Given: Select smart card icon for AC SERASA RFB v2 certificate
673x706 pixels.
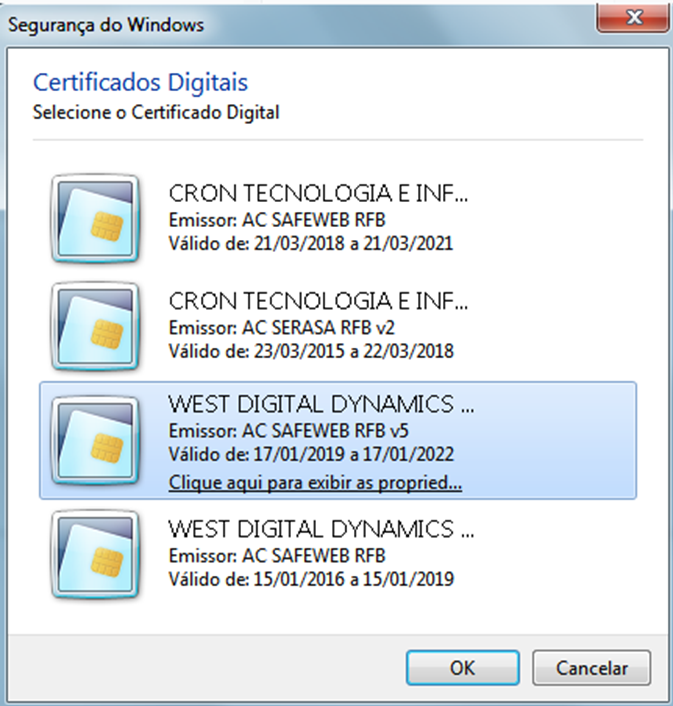Looking at the screenshot, I should pos(95,326).
